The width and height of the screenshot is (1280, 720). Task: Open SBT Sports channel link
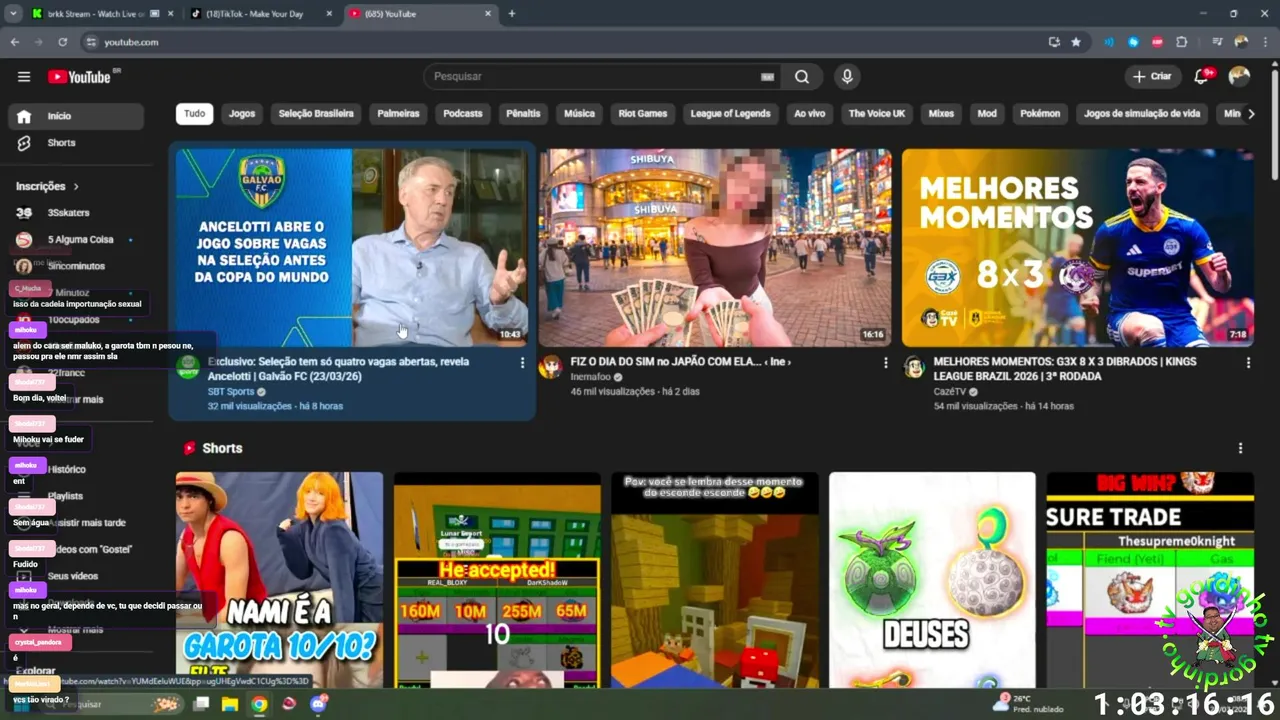[231, 392]
